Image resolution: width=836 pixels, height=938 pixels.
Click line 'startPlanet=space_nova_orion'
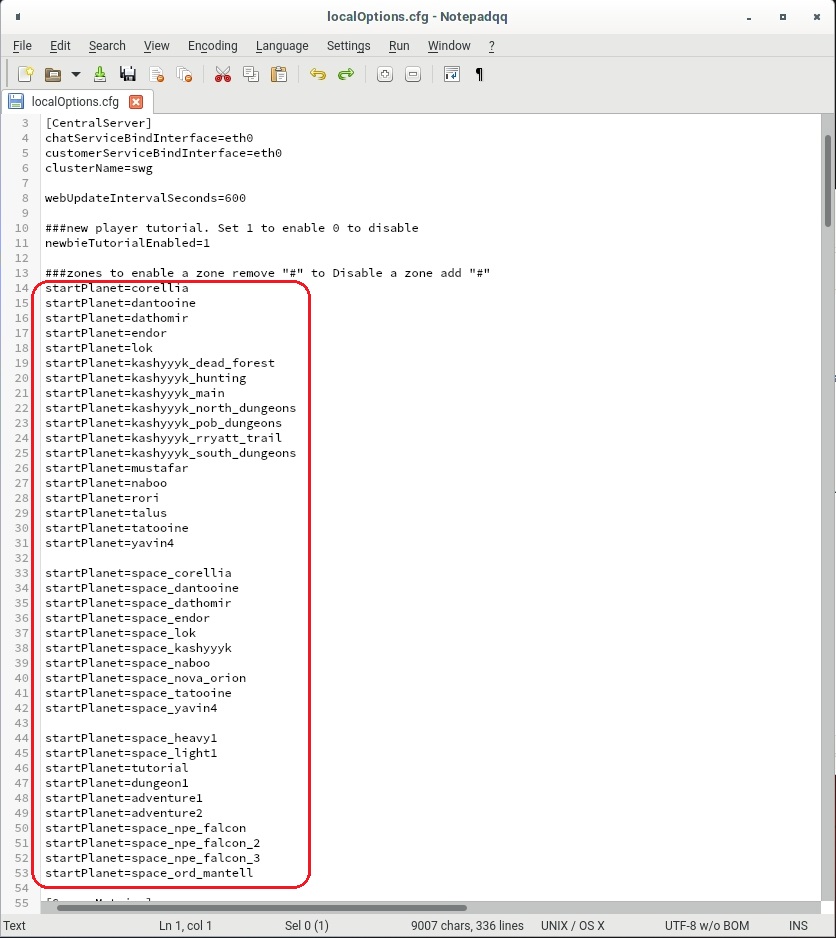tap(145, 678)
